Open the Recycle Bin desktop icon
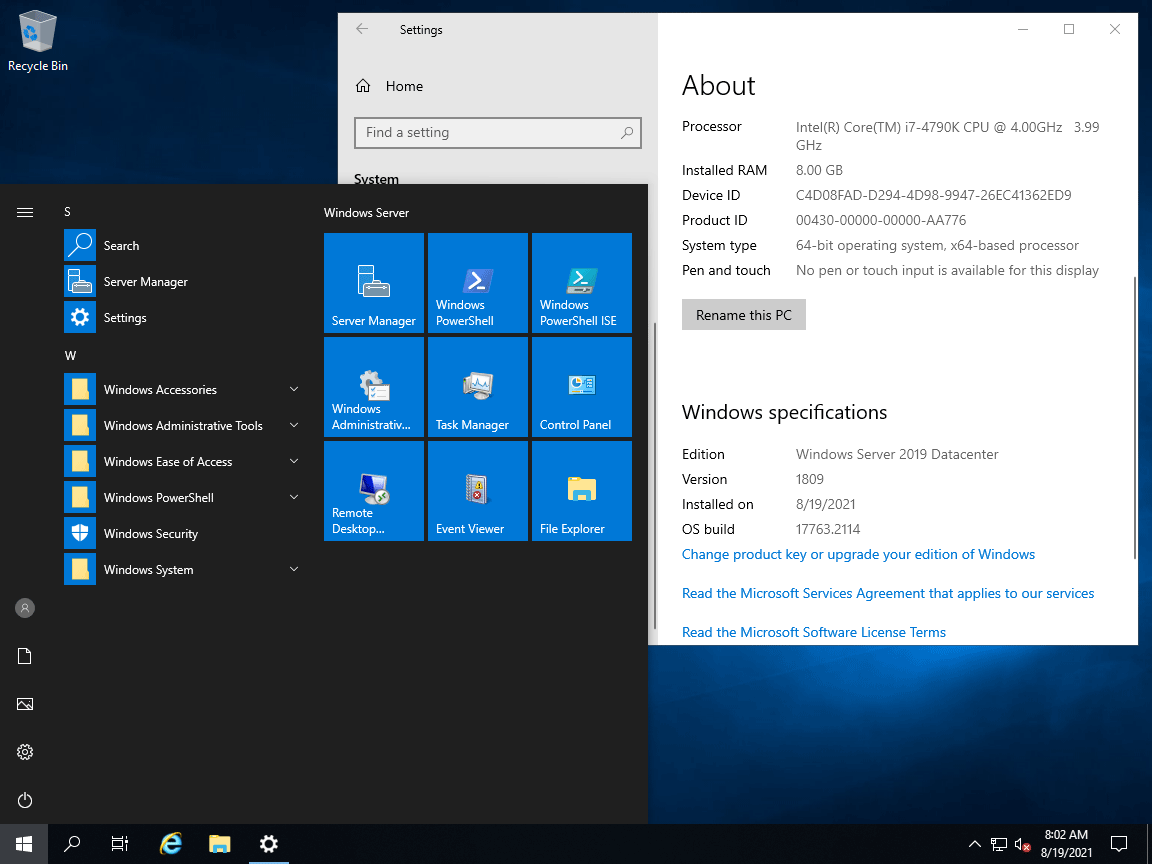 pos(37,40)
